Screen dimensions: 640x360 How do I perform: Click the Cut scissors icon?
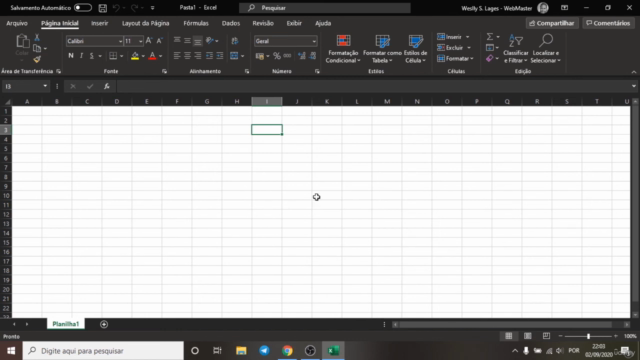37,38
